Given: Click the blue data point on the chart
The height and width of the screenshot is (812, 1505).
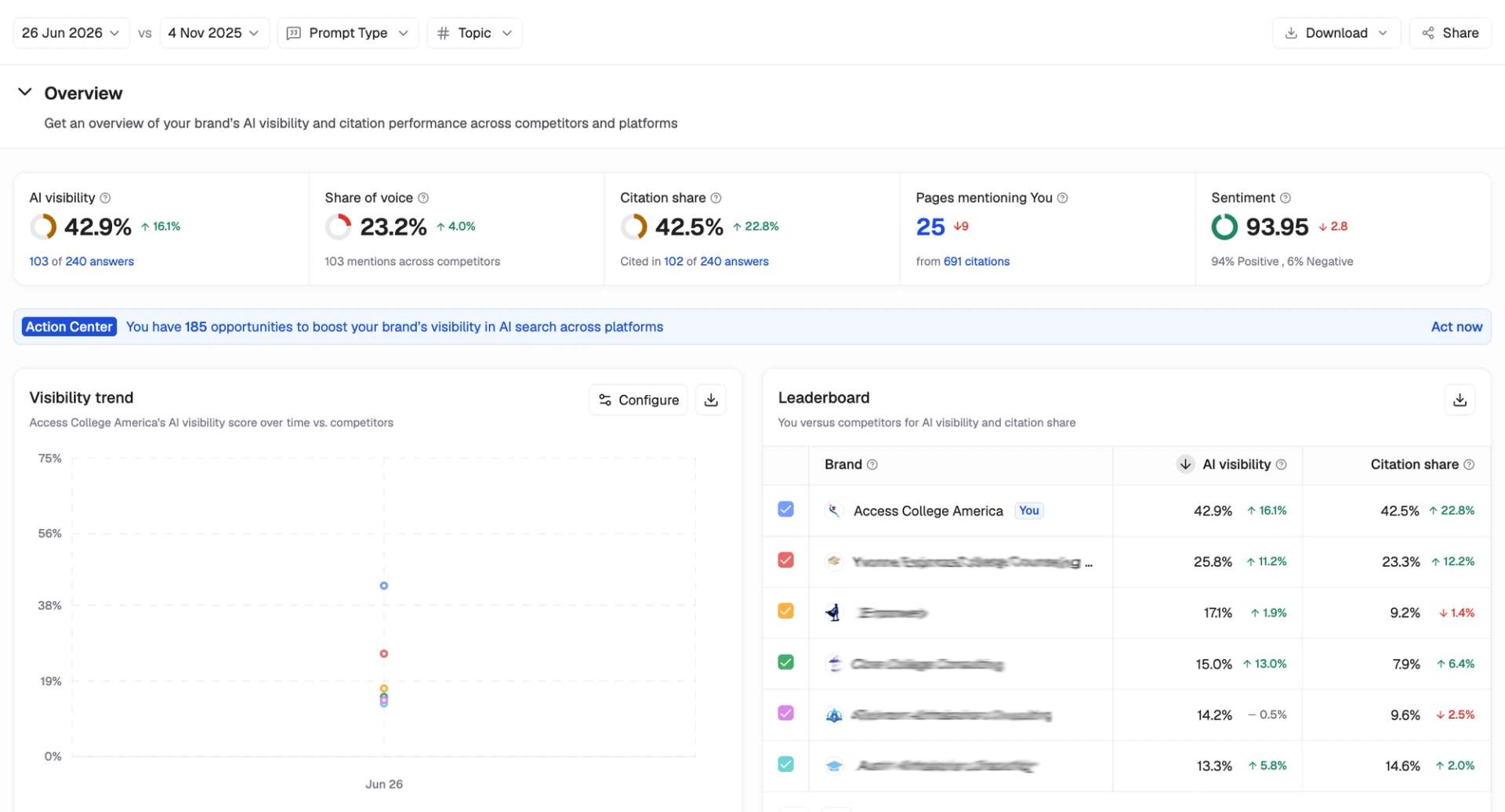Looking at the screenshot, I should pos(384,586).
